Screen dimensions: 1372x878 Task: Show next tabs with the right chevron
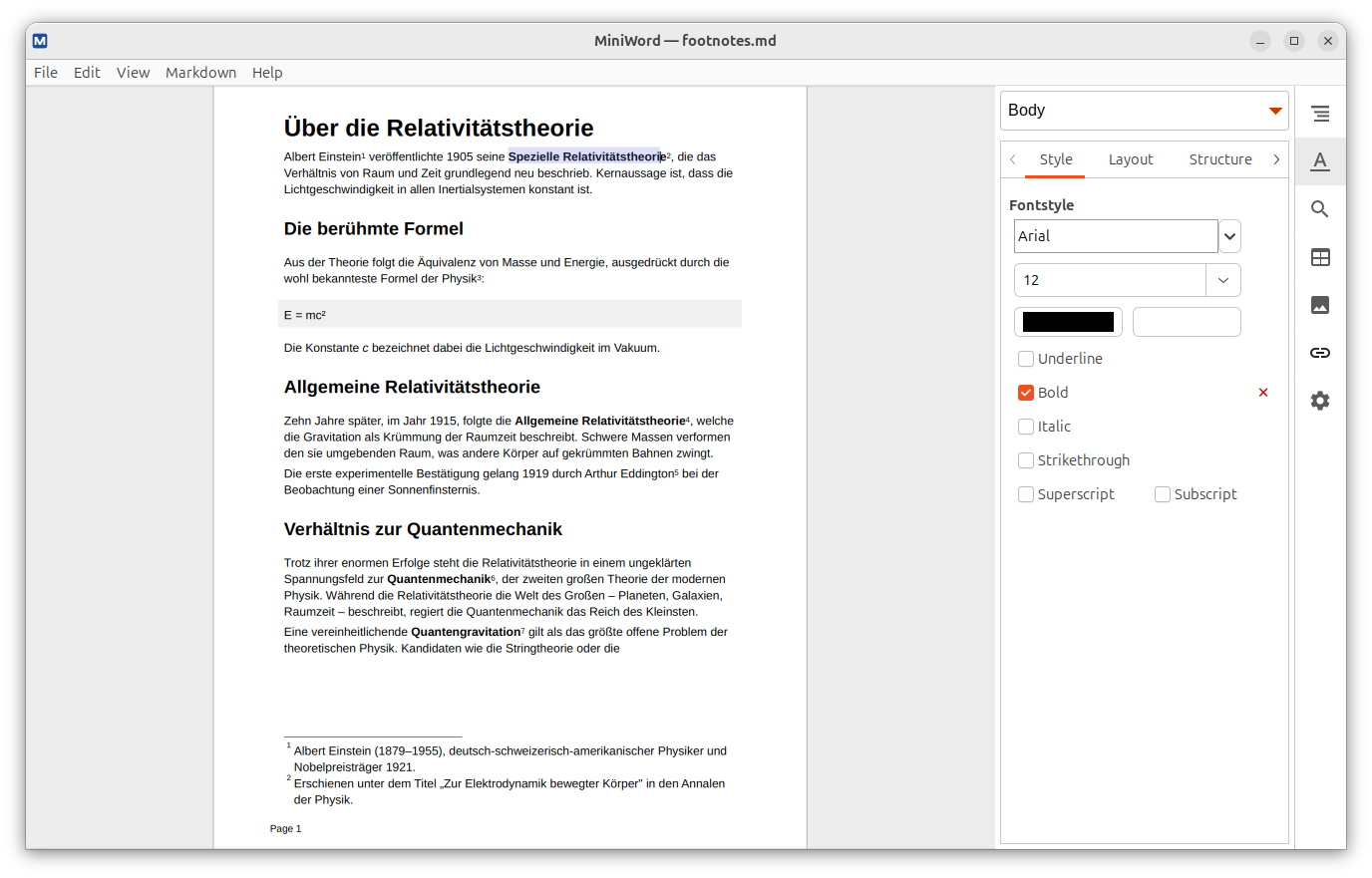[x=1276, y=159]
